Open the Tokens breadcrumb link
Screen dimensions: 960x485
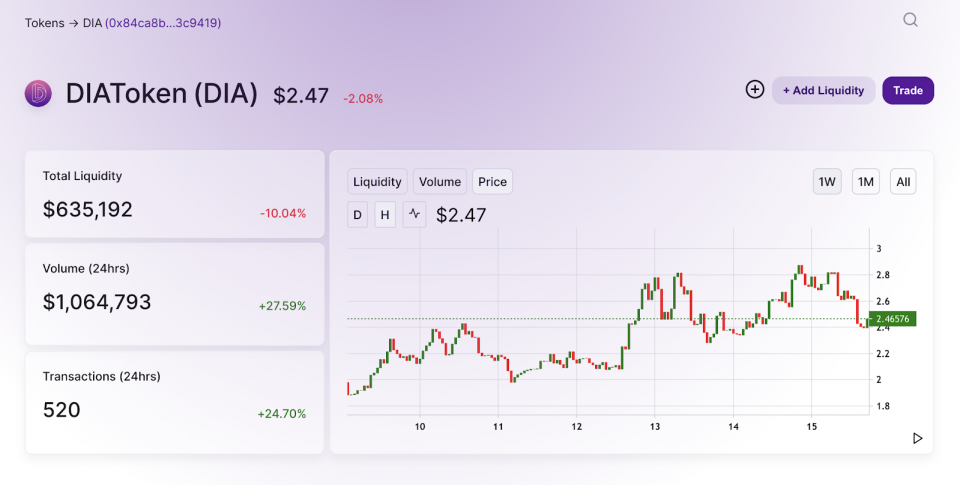tap(44, 22)
